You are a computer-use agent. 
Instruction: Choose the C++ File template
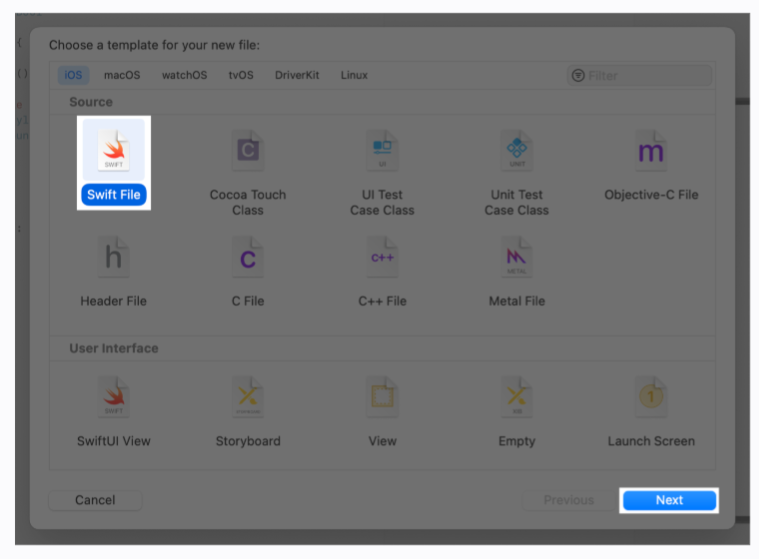tap(382, 272)
